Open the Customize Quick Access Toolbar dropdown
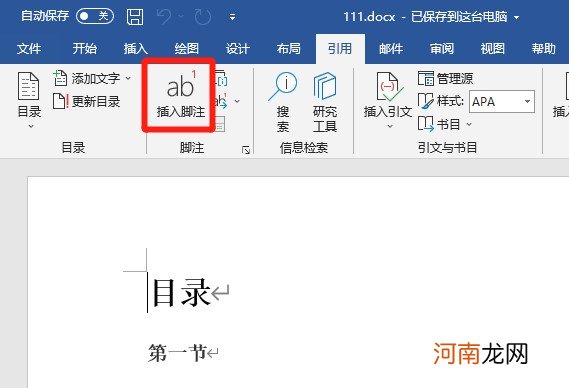This screenshot has height=388, width=569. point(232,17)
